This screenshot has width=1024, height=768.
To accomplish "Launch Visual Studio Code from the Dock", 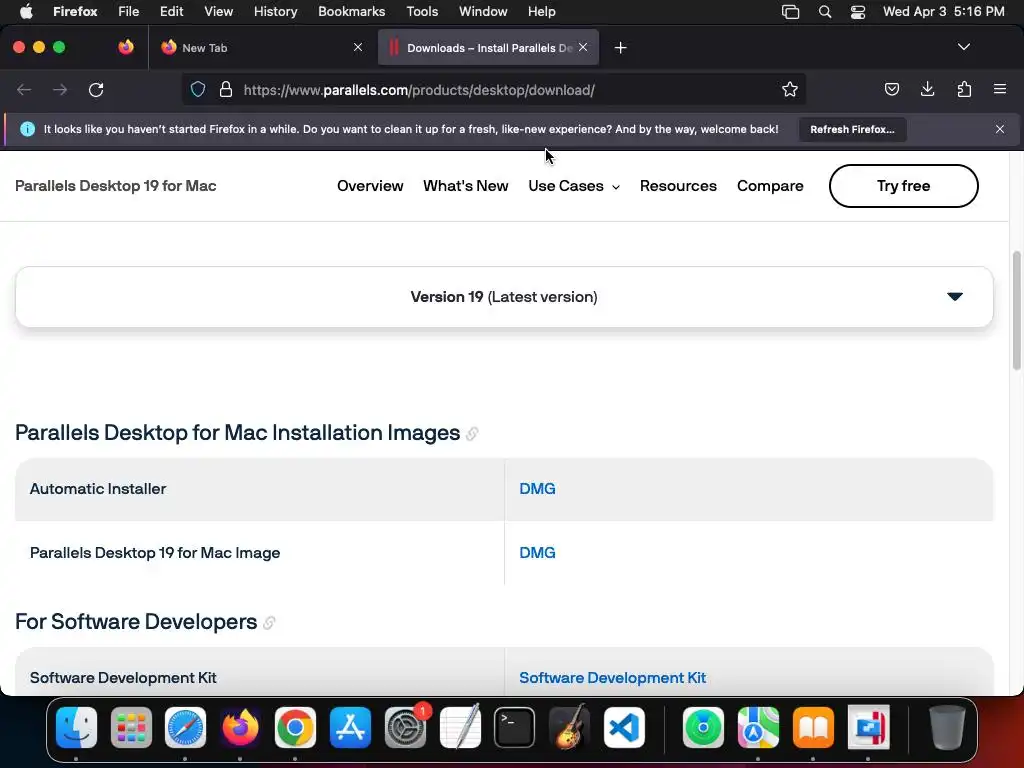I will click(x=624, y=728).
